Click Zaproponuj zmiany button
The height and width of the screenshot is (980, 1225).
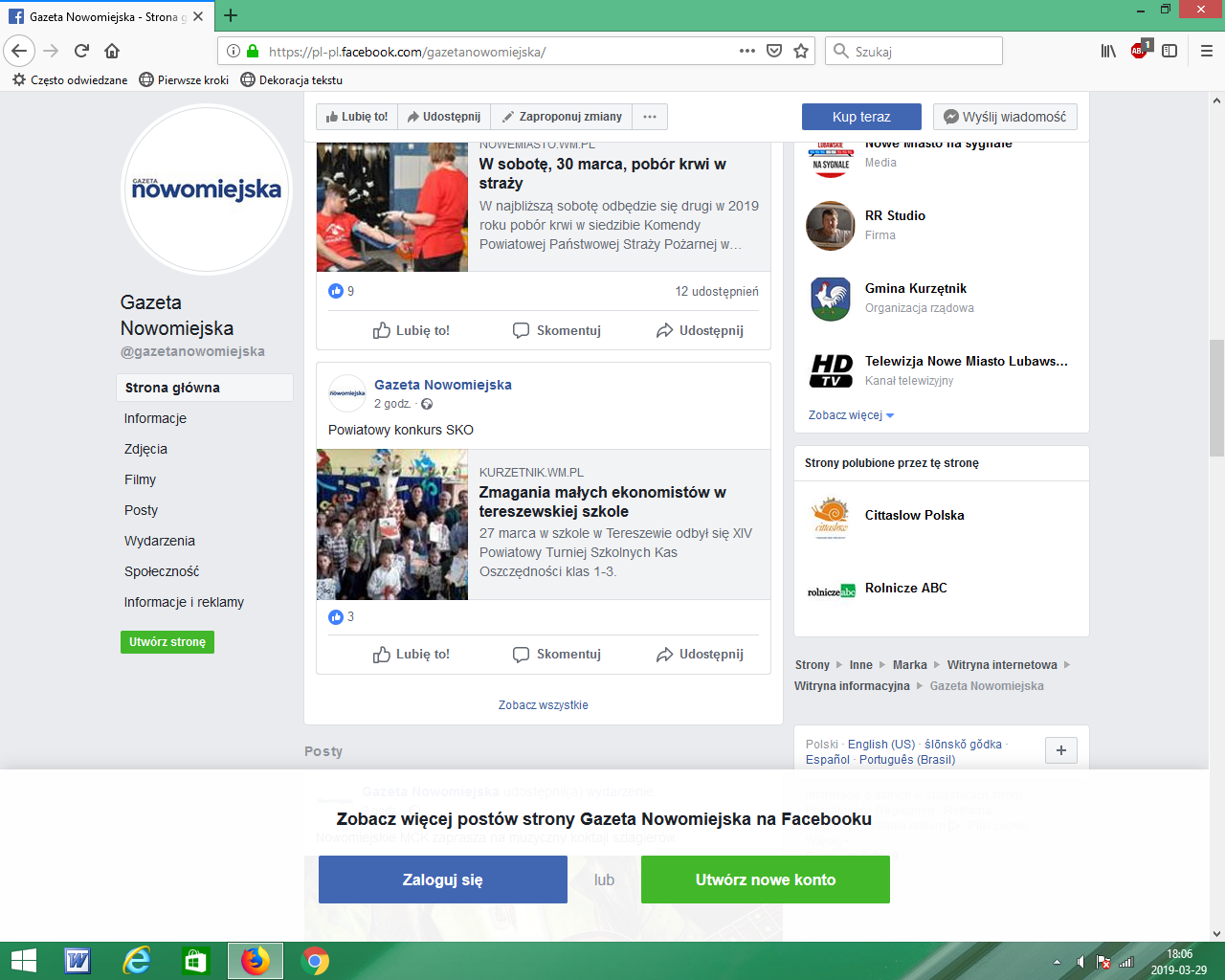pyautogui.click(x=562, y=117)
